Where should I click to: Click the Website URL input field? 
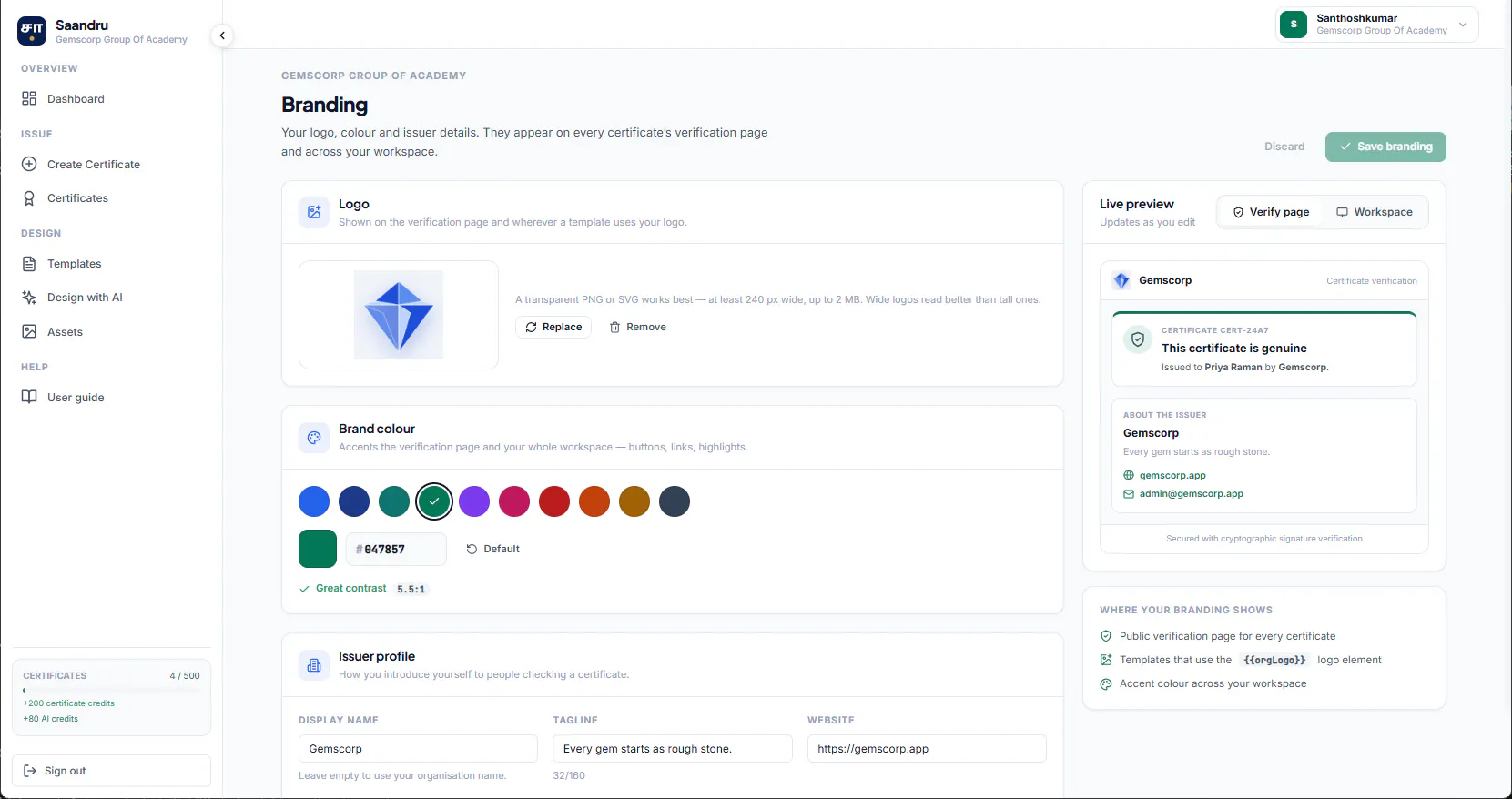(x=927, y=749)
